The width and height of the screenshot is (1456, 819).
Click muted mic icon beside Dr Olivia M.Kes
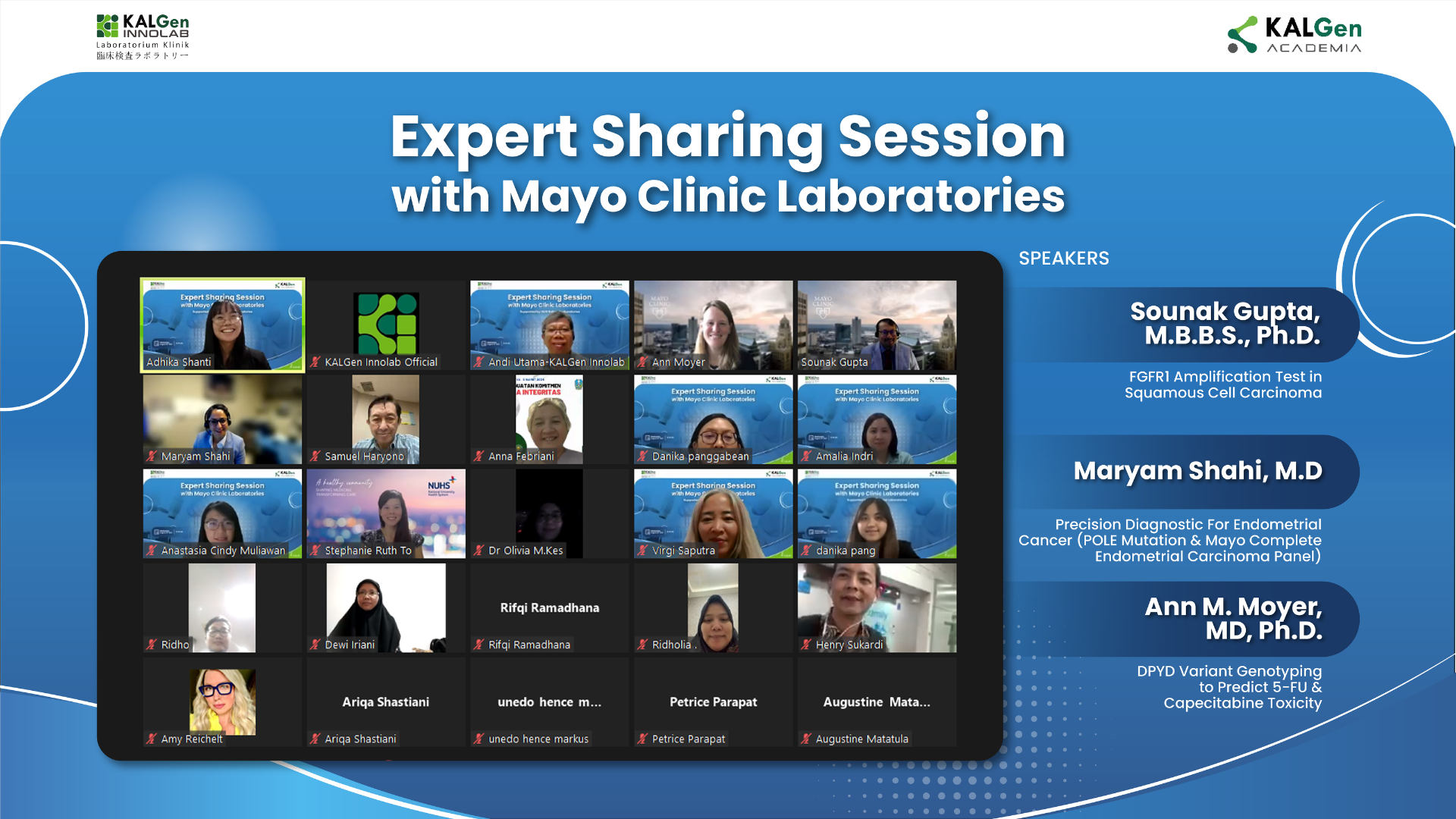click(479, 550)
